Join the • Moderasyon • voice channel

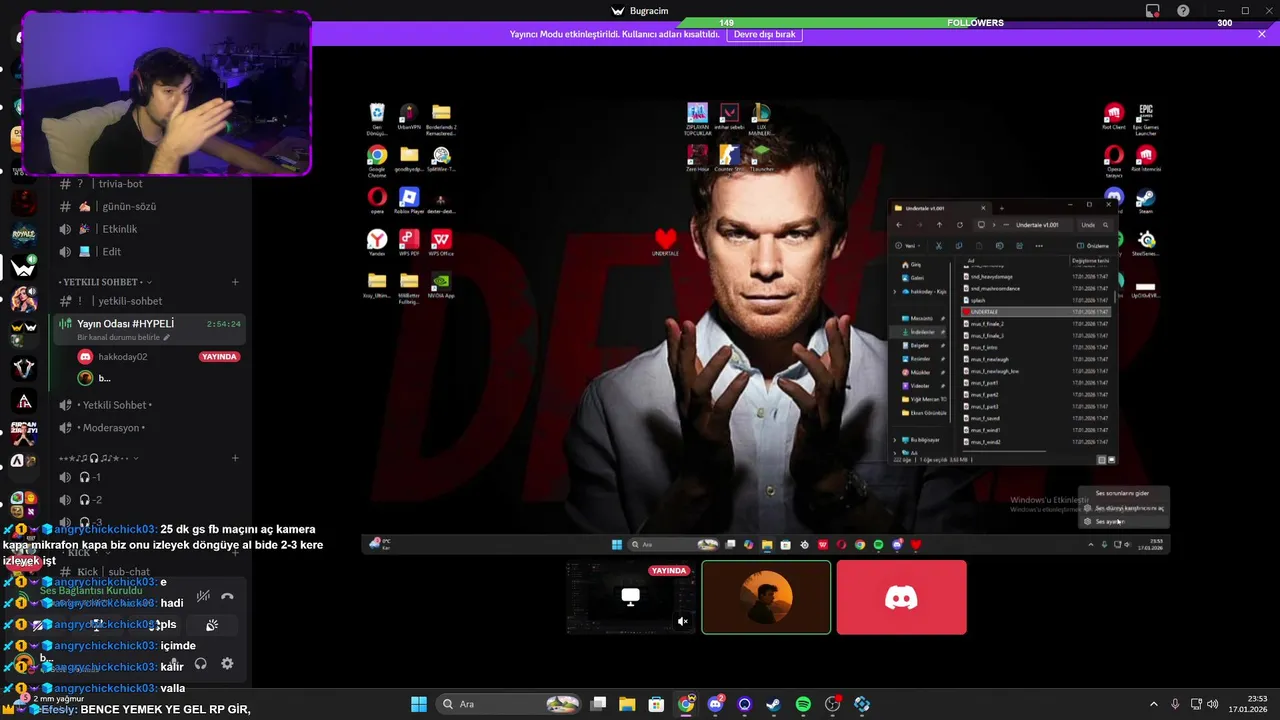(x=150, y=428)
